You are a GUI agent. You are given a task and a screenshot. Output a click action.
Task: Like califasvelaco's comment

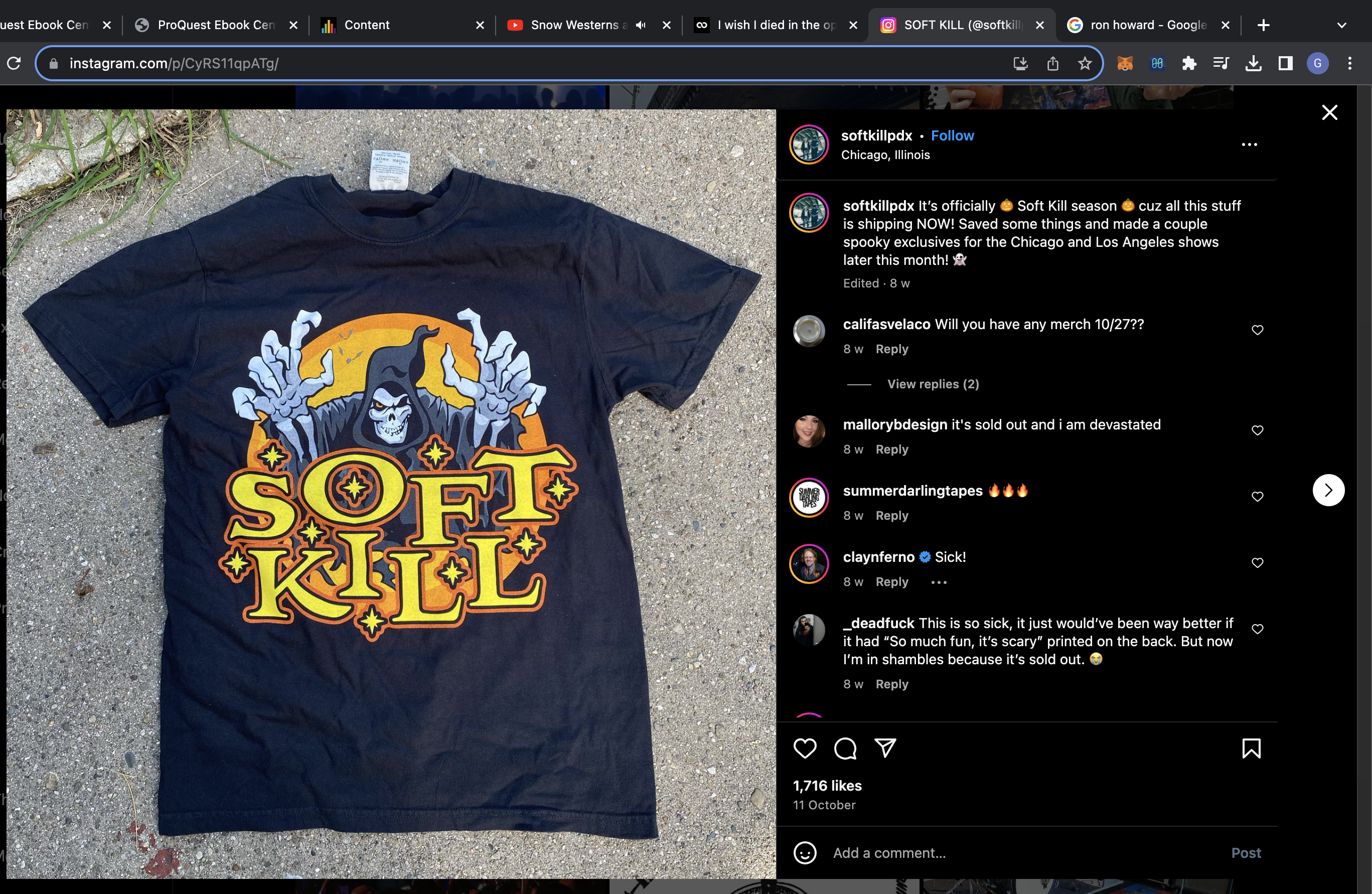(1257, 330)
